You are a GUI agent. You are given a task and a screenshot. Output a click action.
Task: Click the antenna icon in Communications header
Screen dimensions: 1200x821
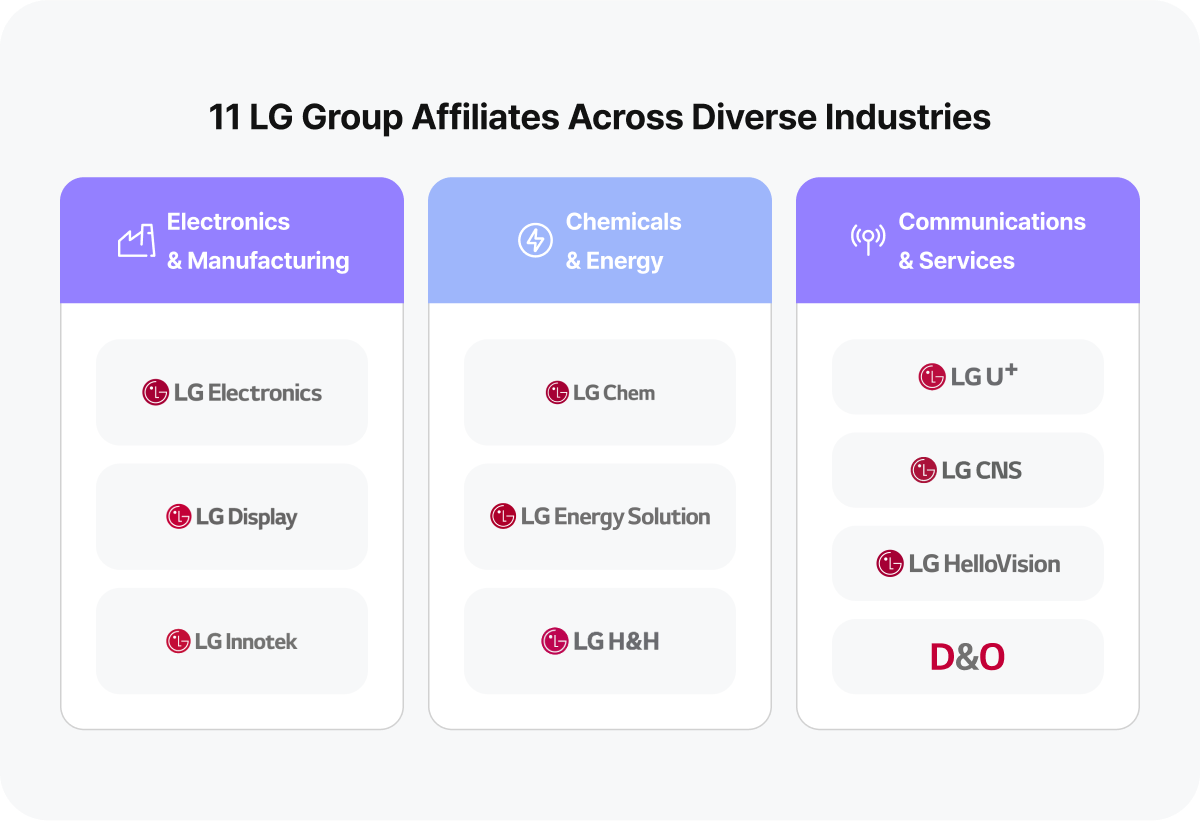867,240
